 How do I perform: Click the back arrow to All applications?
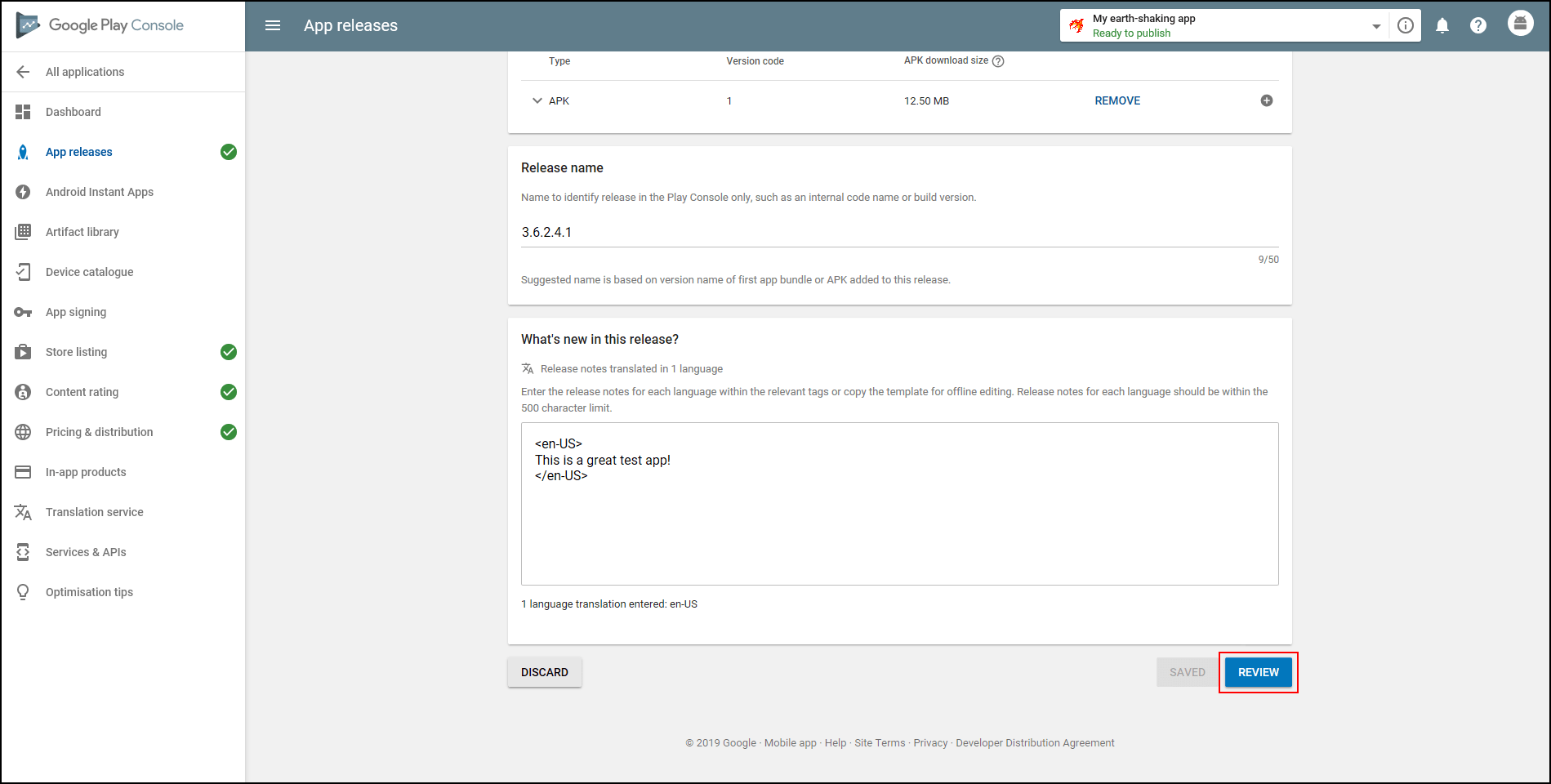pos(23,72)
